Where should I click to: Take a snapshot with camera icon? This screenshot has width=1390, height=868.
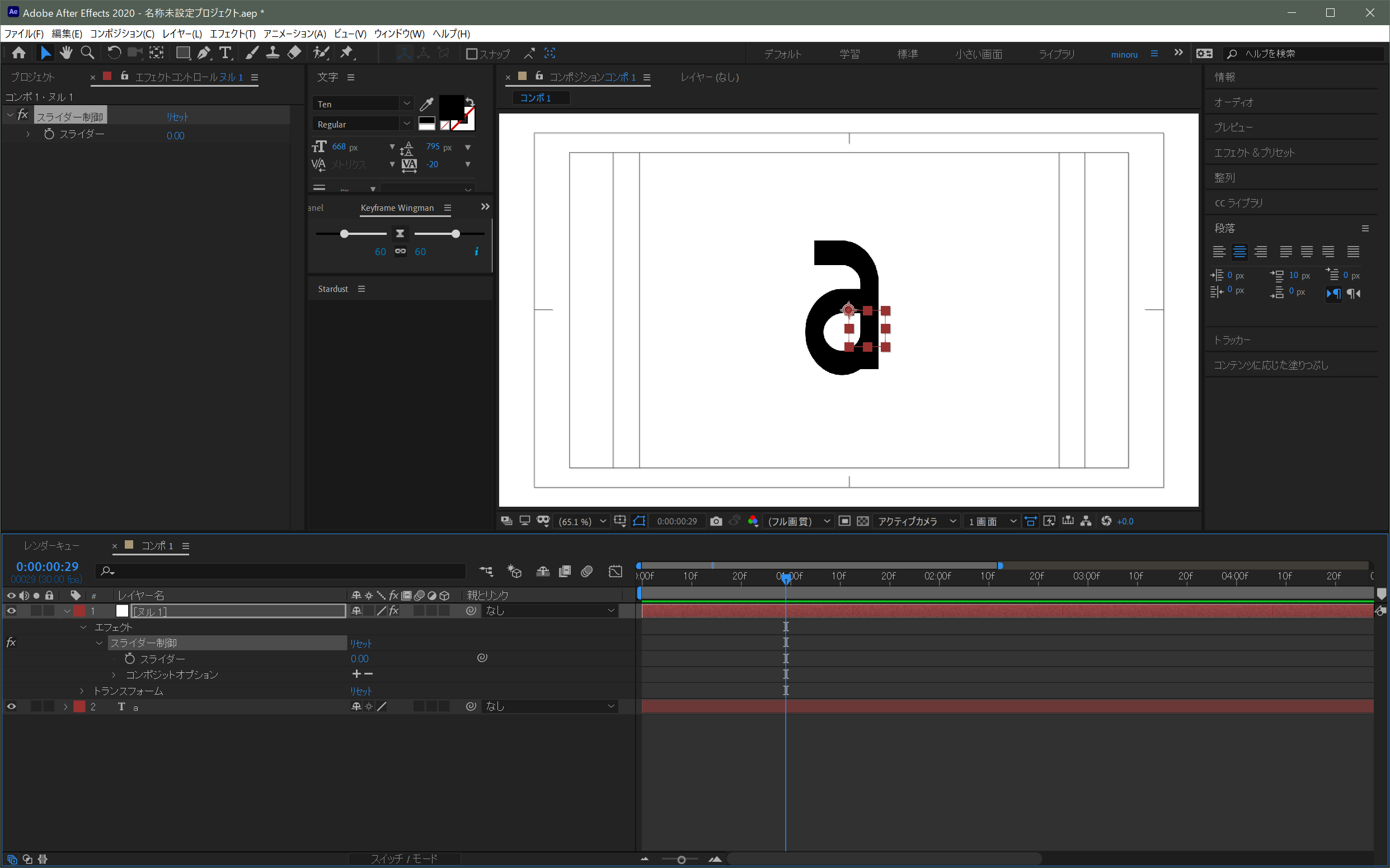pyautogui.click(x=716, y=521)
